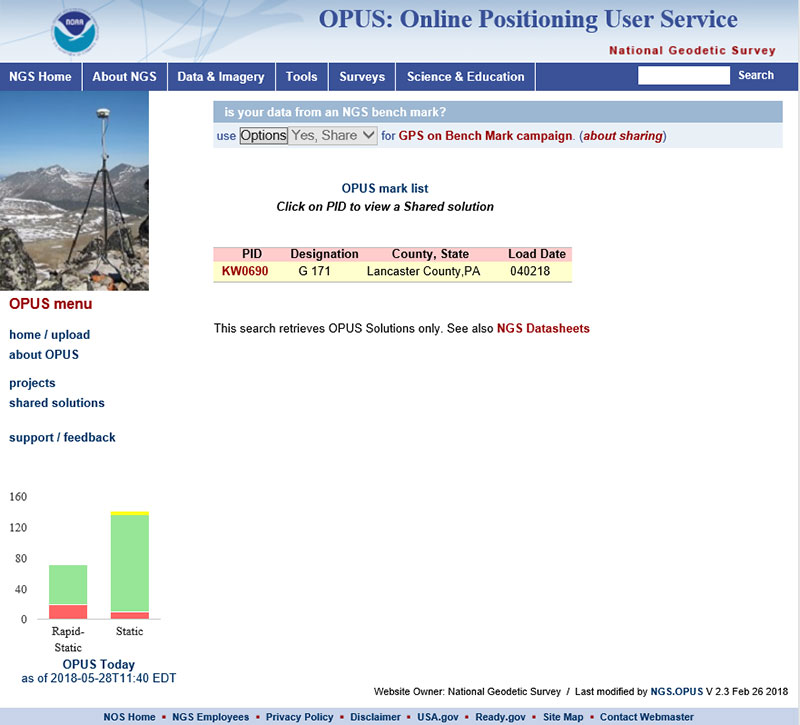Click the Contact Webmaster footer link
Screen dimensions: 800x725
646,717
